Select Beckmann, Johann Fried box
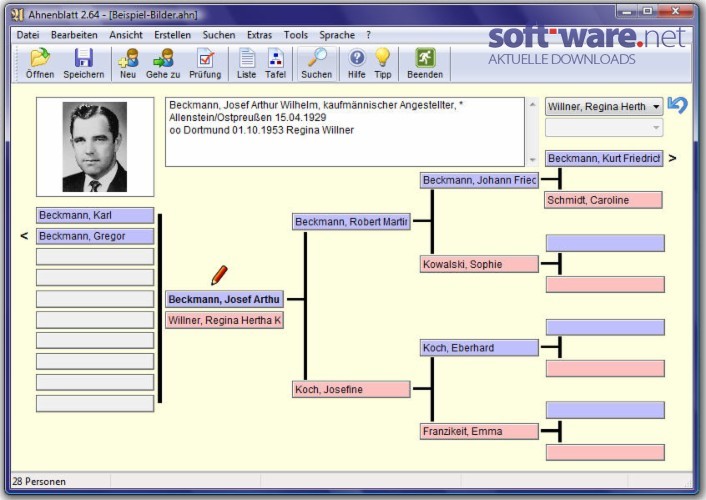This screenshot has height=500, width=706. (x=479, y=180)
